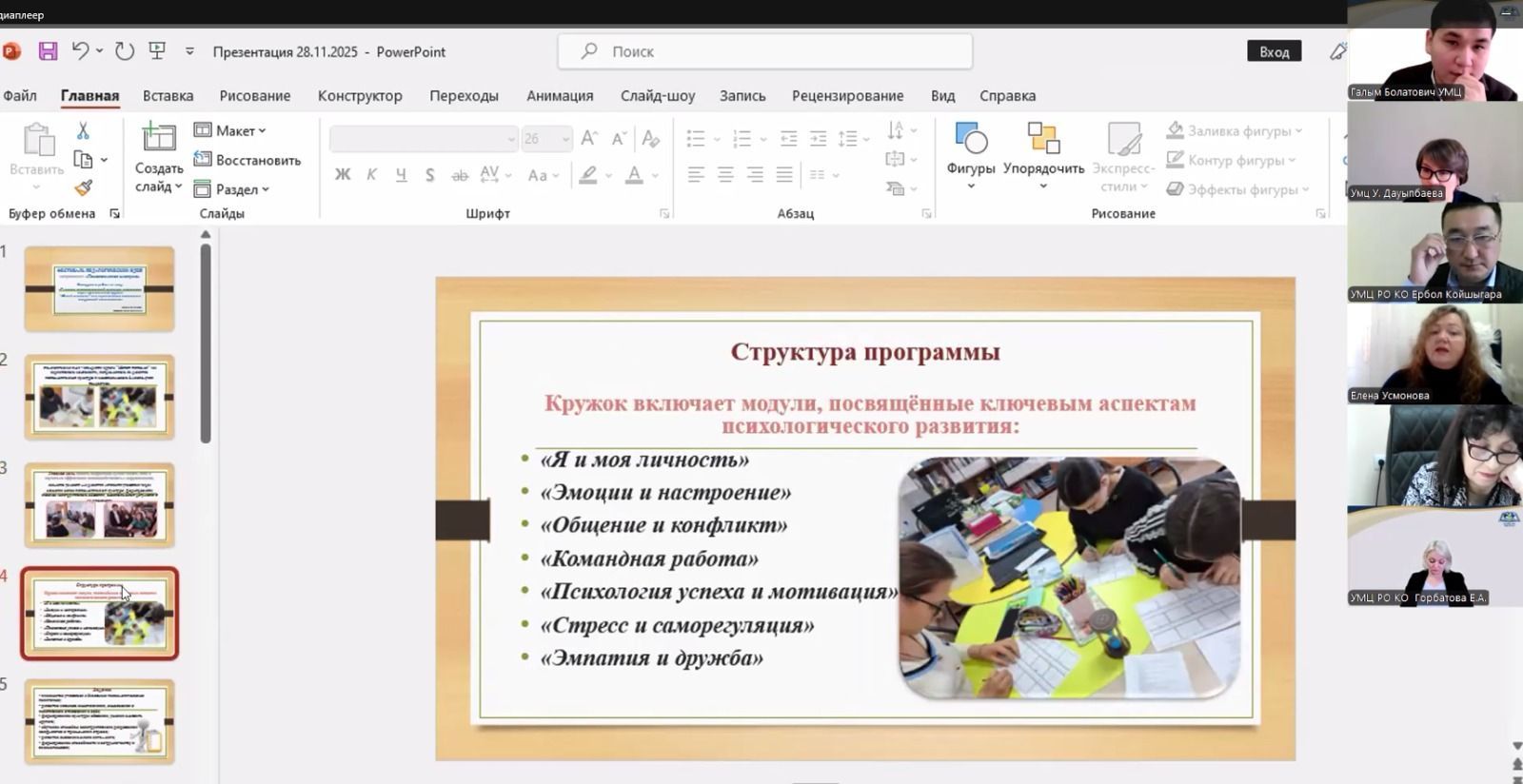
Task: Select the Format Painter brush icon
Action: pos(84,188)
